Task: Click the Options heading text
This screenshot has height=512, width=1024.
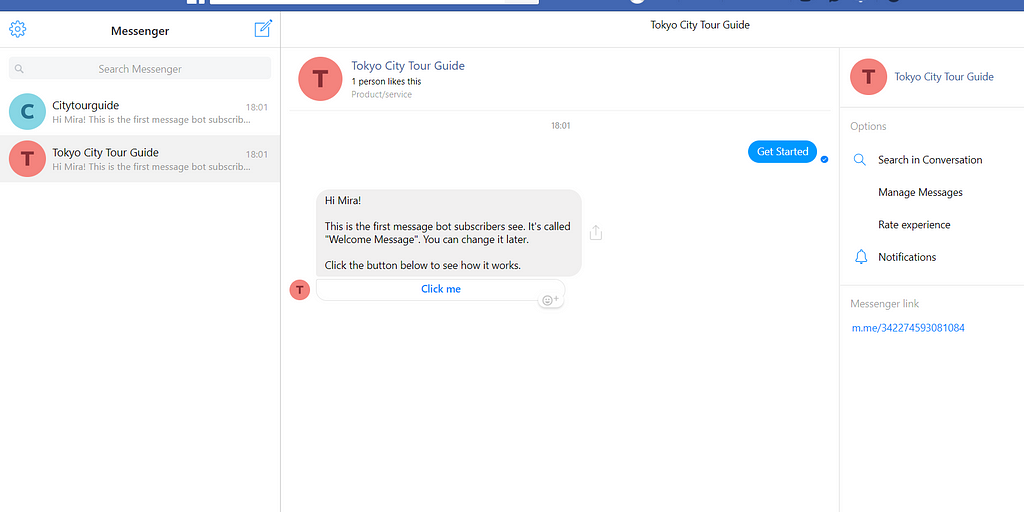Action: 869,127
